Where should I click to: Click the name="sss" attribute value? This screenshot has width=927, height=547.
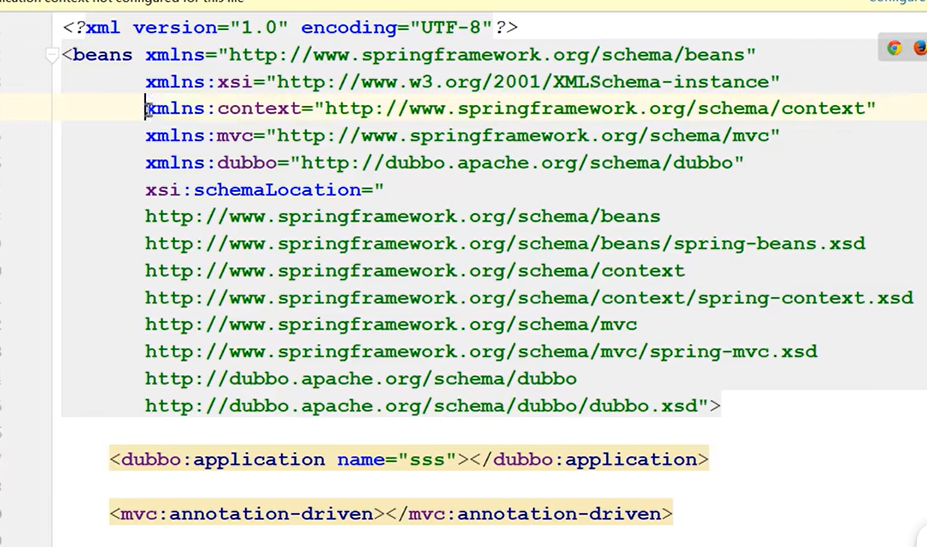tap(427, 459)
